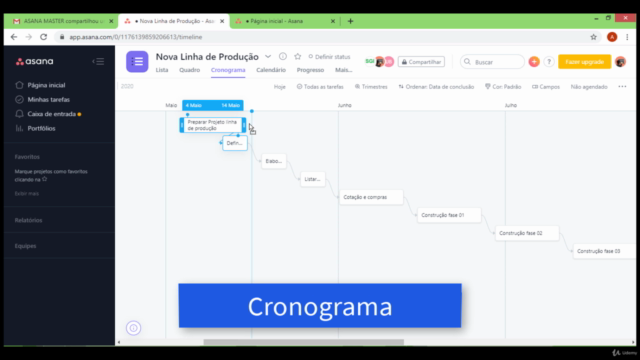Image resolution: width=640 pixels, height=360 pixels.
Task: Select the Cronograma tab
Action: [228, 70]
